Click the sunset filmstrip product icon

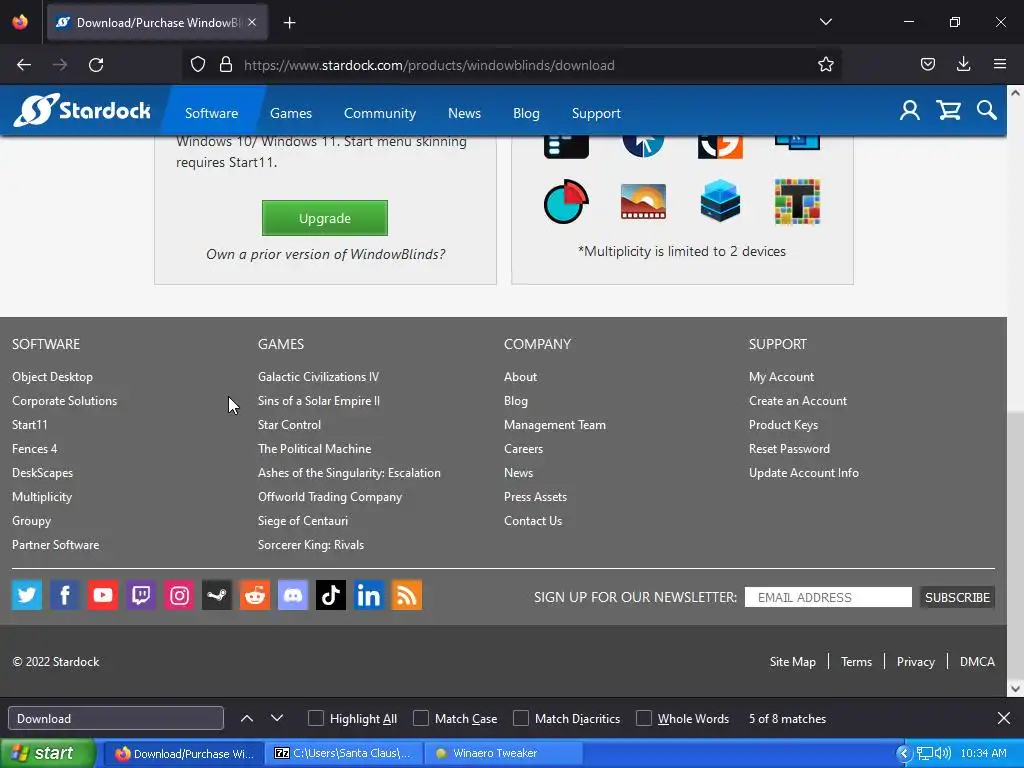[643, 201]
